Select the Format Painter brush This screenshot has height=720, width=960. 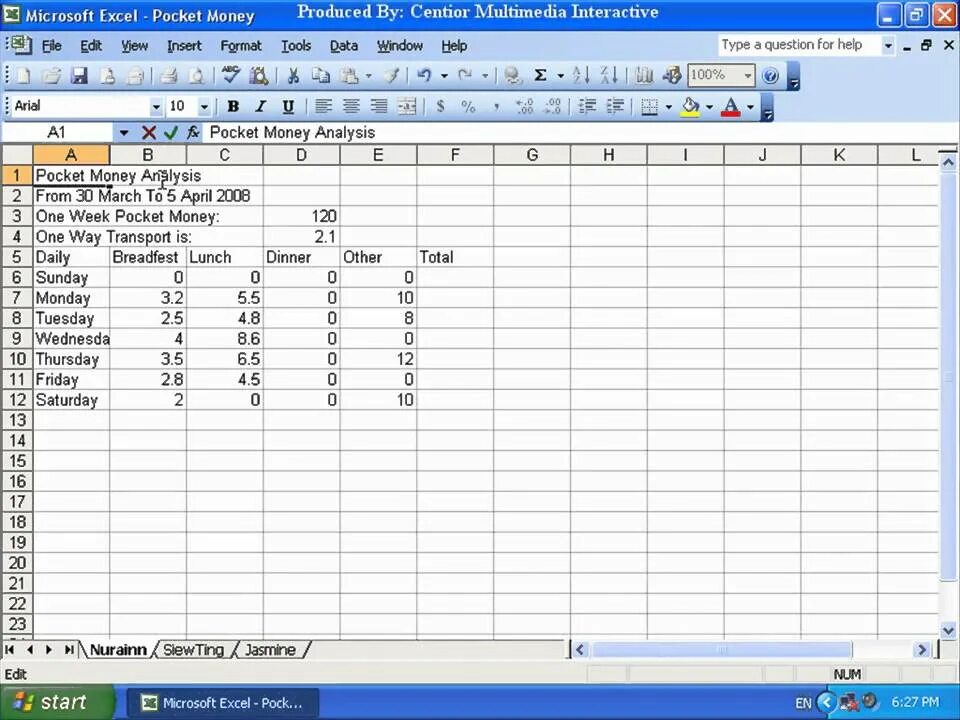(391, 75)
